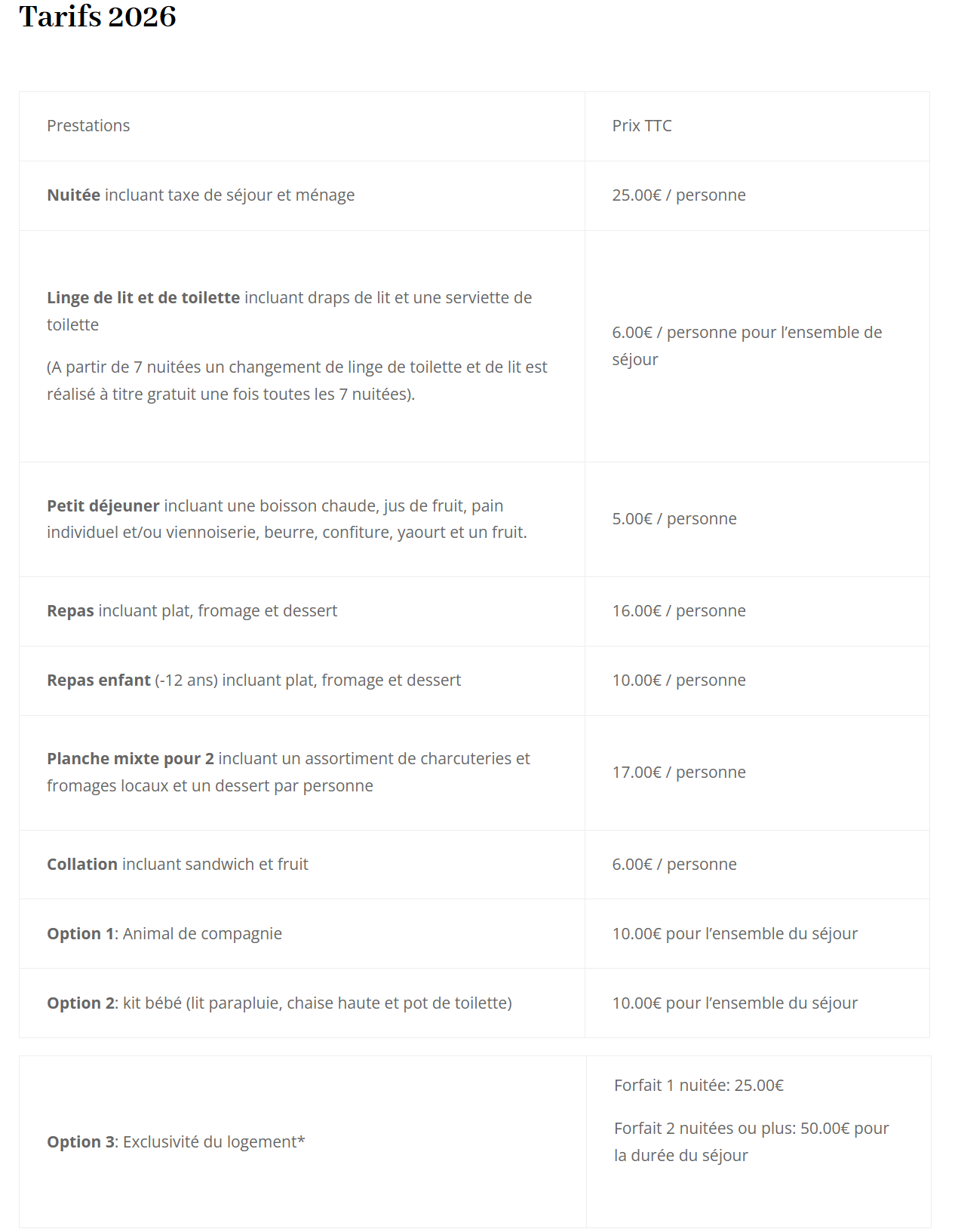Click the "Forfait 1 nuitée: 25.00€" text
Viewport: 958px width, 1232px height.
(x=699, y=1086)
